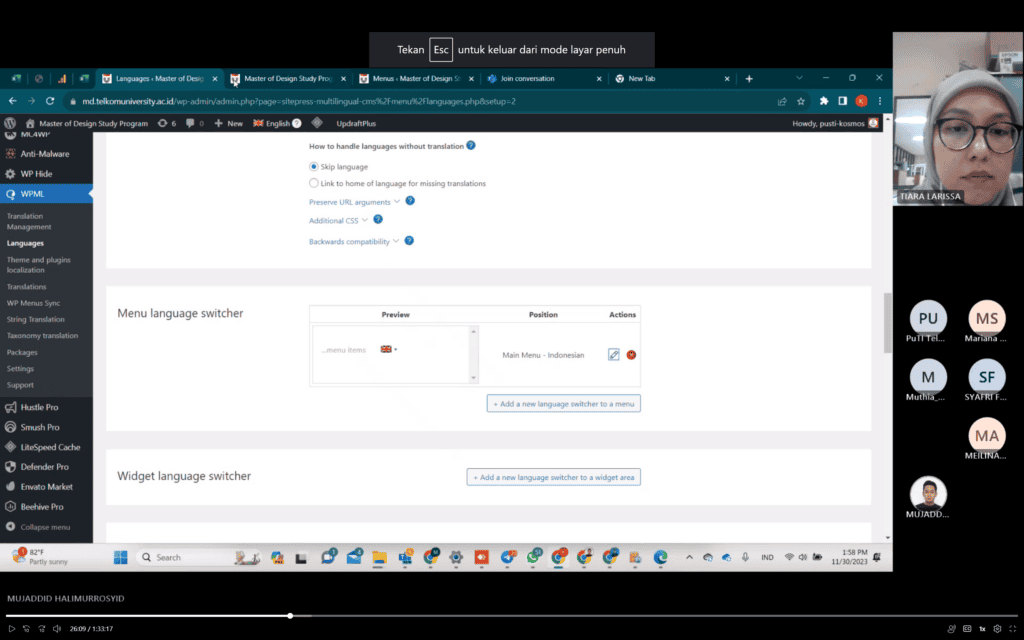This screenshot has height=640, width=1024.
Task: Select Link to home of language option
Action: click(x=313, y=184)
